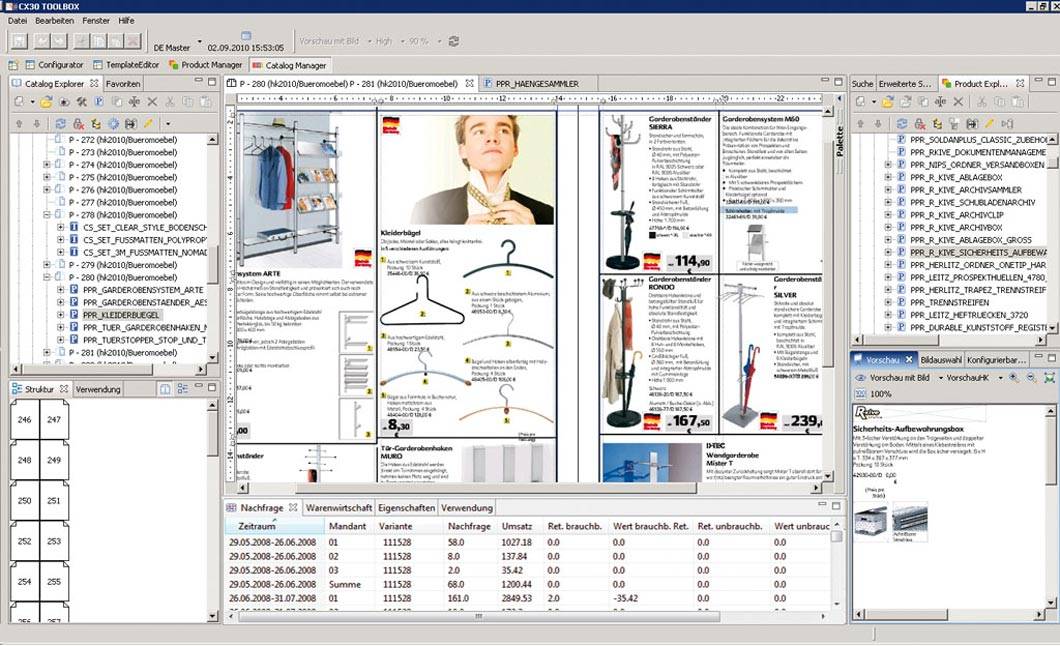Image resolution: width=1060 pixels, height=646 pixels.
Task: Open the vertical Palette bar
Action: click(840, 141)
